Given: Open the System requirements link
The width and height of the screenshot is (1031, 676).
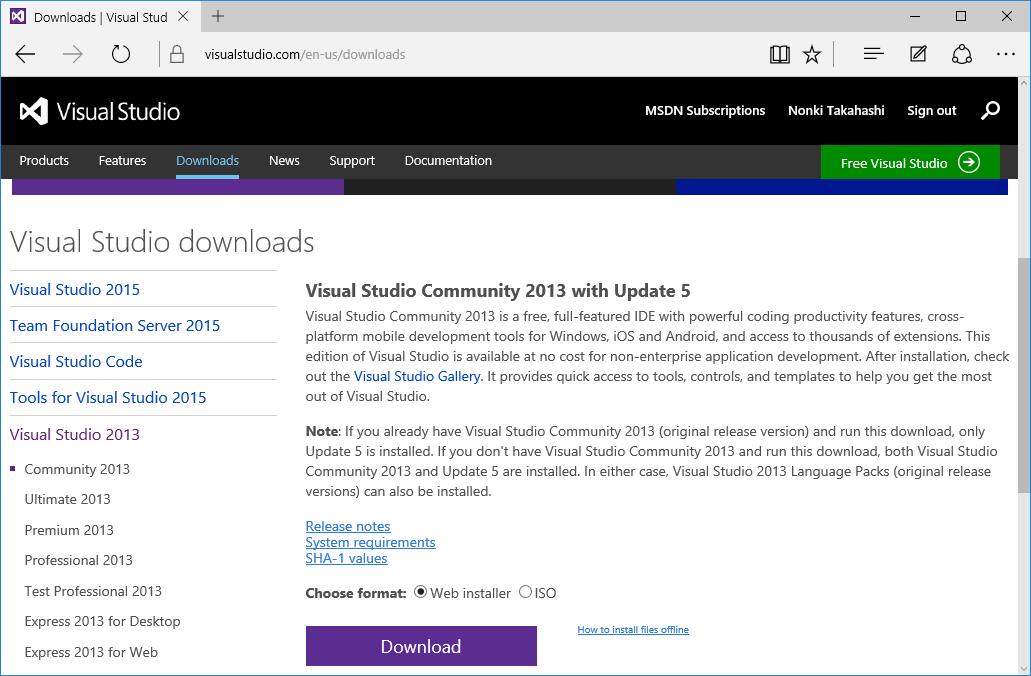Looking at the screenshot, I should [370, 543].
